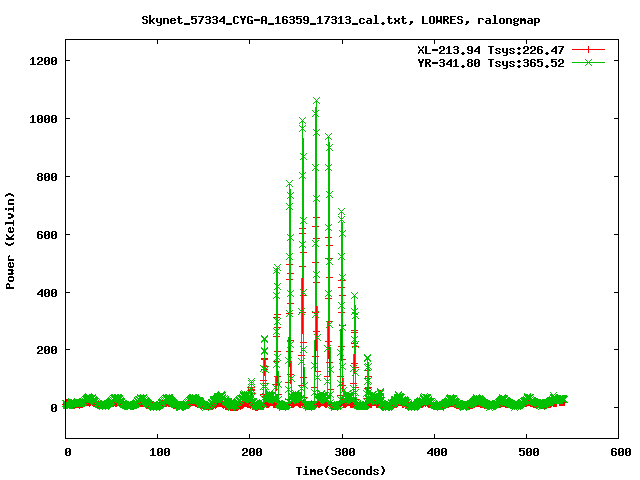Click the red XL legend line sample
640x480 pixels.
(588, 50)
